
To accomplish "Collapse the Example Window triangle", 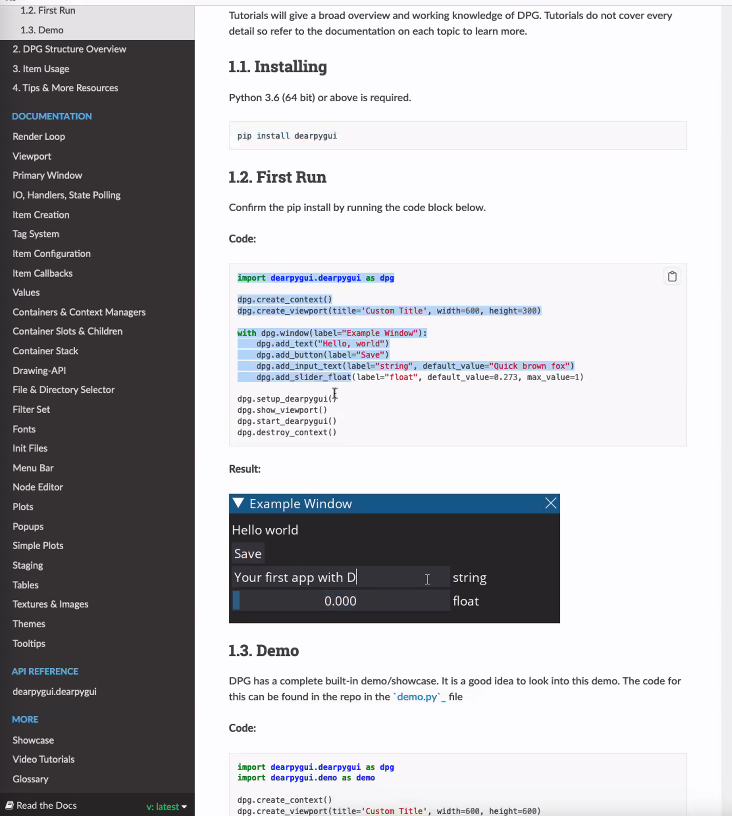I will coord(238,503).
